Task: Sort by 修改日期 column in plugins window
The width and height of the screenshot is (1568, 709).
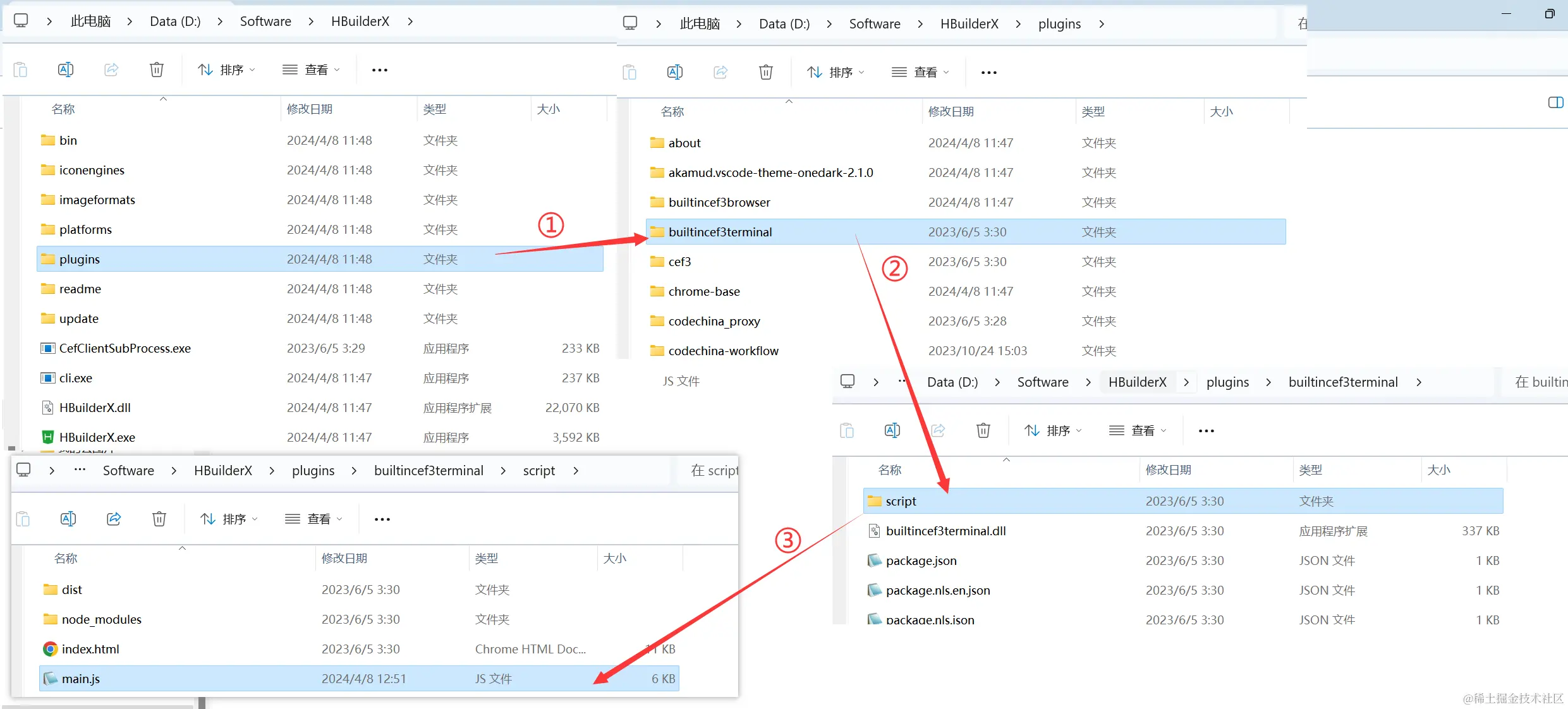Action: click(x=951, y=111)
